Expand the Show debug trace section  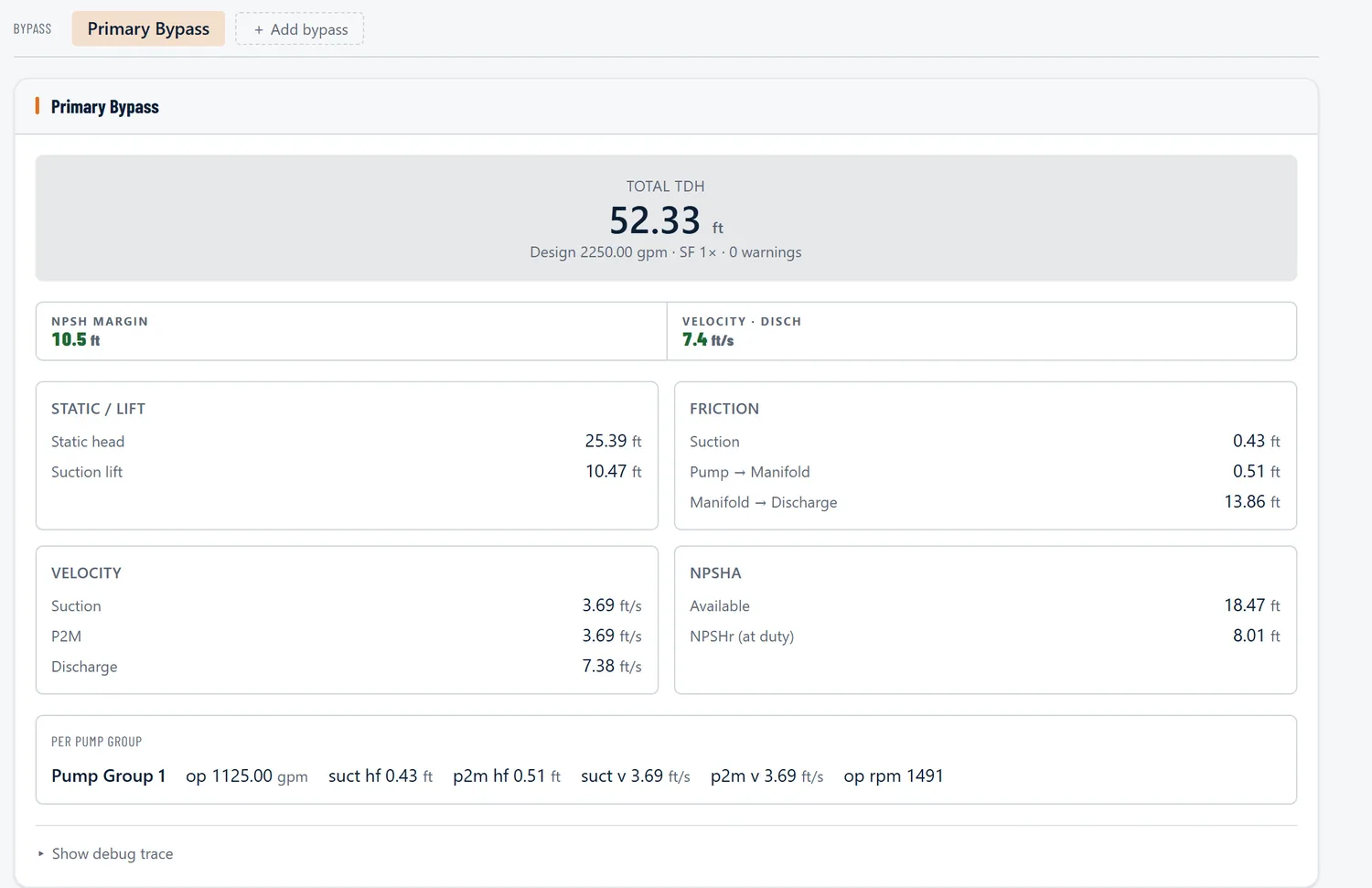[x=105, y=853]
